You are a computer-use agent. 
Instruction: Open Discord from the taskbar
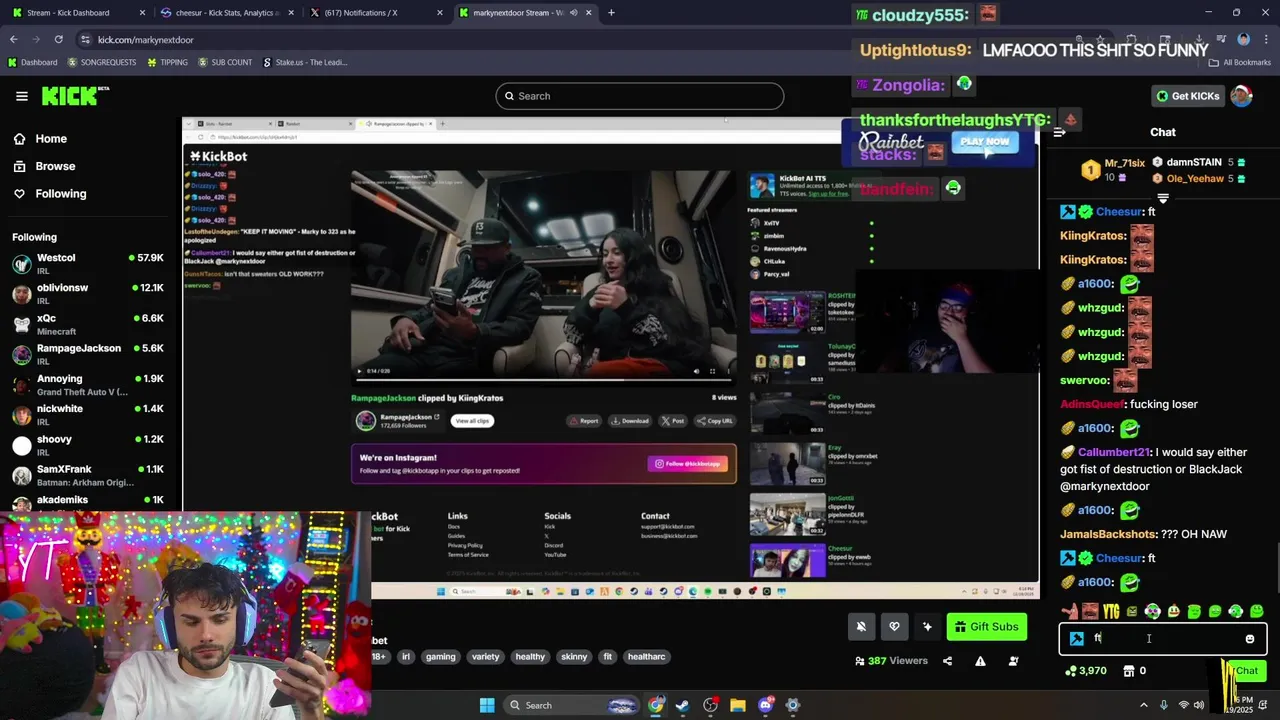765,705
